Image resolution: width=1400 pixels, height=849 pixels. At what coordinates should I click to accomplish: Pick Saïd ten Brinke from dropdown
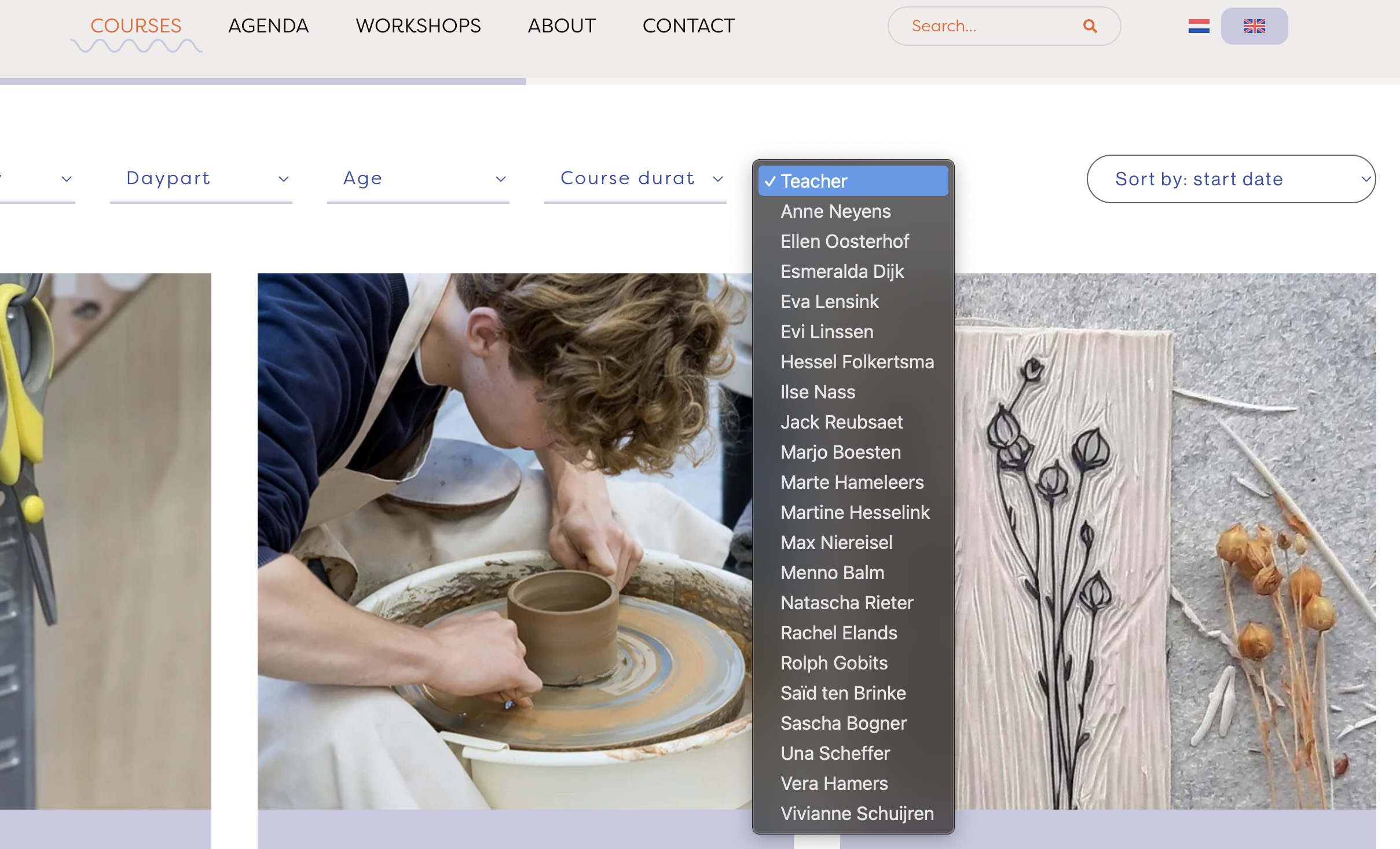click(x=843, y=693)
